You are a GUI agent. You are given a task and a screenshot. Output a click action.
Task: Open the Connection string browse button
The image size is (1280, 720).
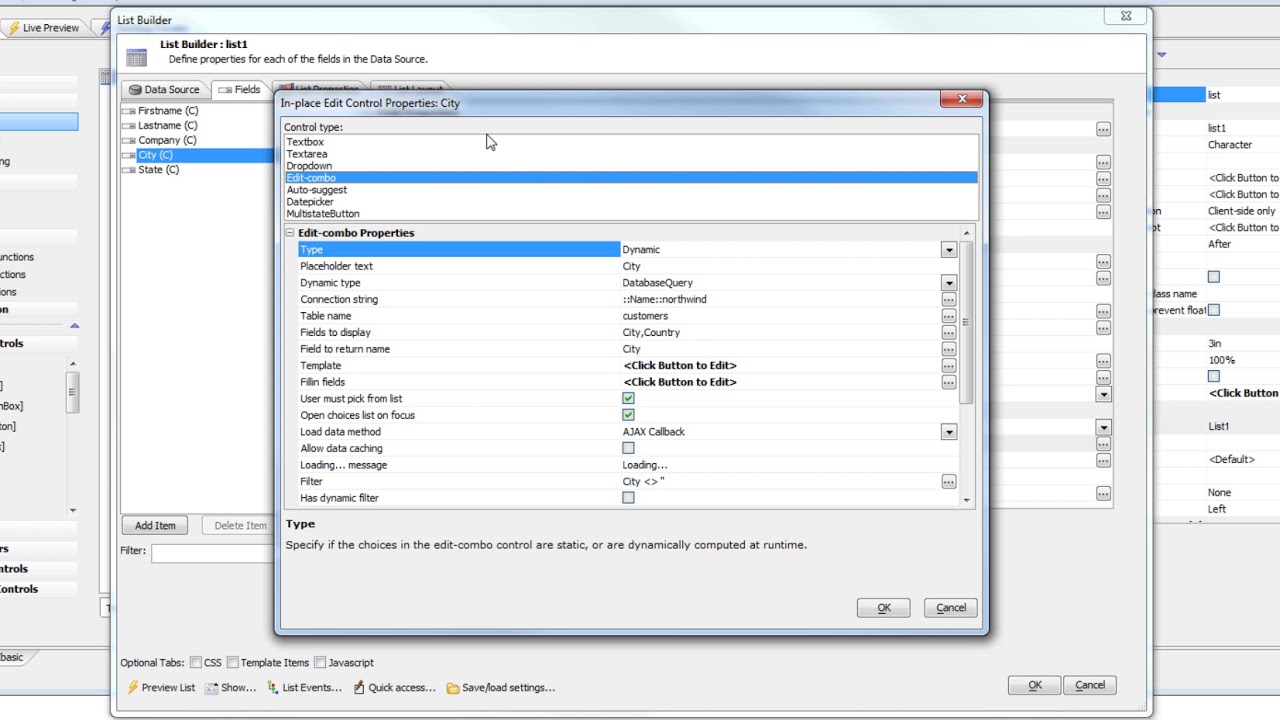click(x=948, y=299)
